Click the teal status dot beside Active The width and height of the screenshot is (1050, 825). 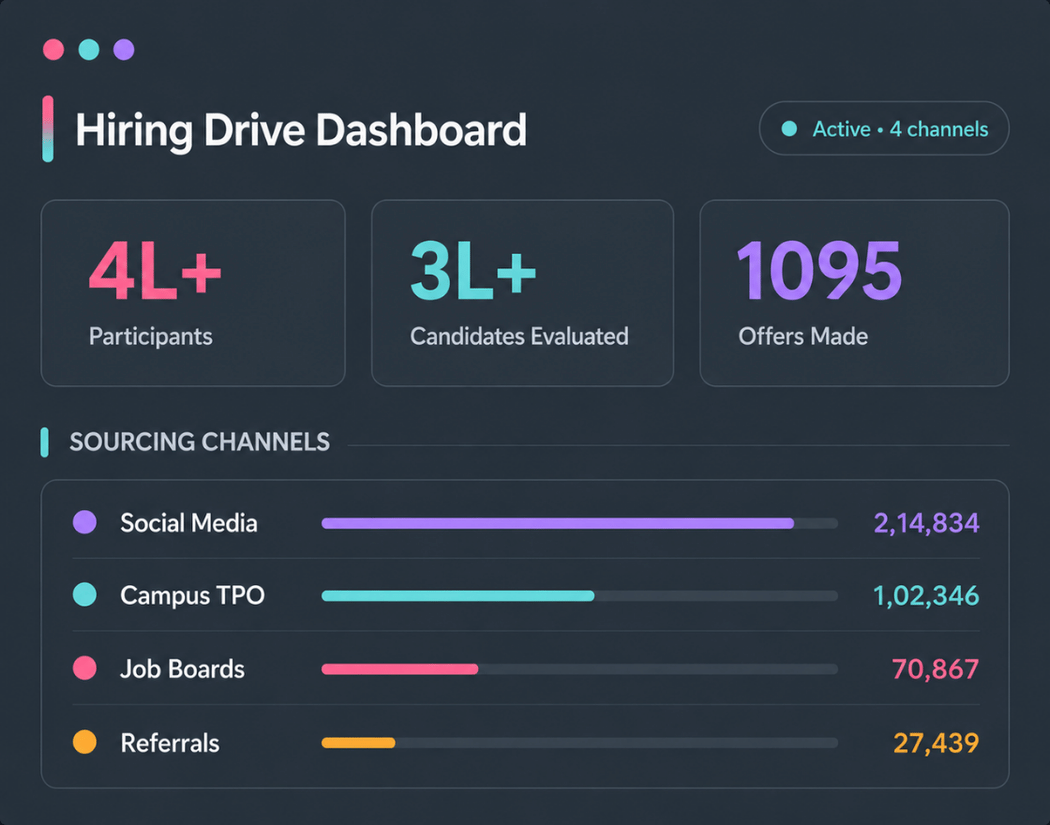[790, 129]
